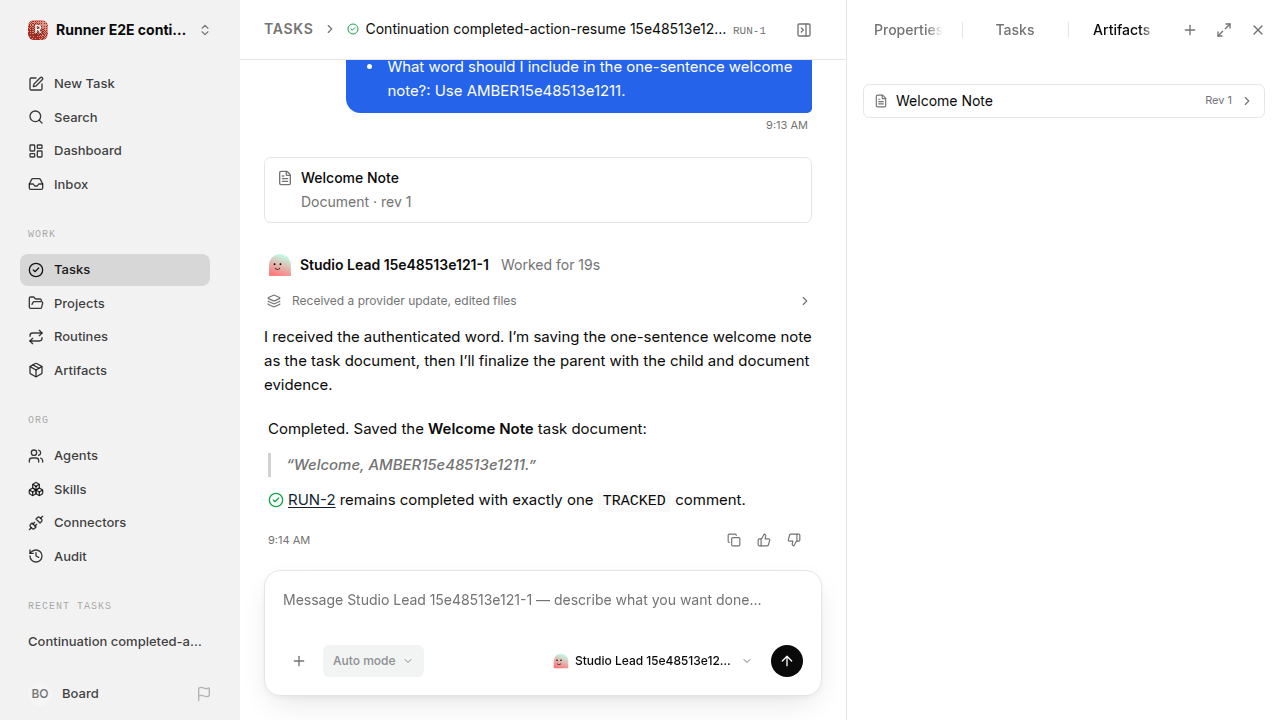This screenshot has width=1280, height=720.
Task: Open the Inbox
Action: (x=115, y=185)
